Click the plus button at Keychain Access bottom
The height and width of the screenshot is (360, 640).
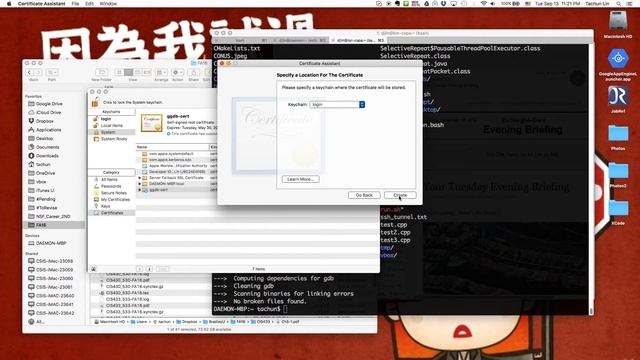139,269
